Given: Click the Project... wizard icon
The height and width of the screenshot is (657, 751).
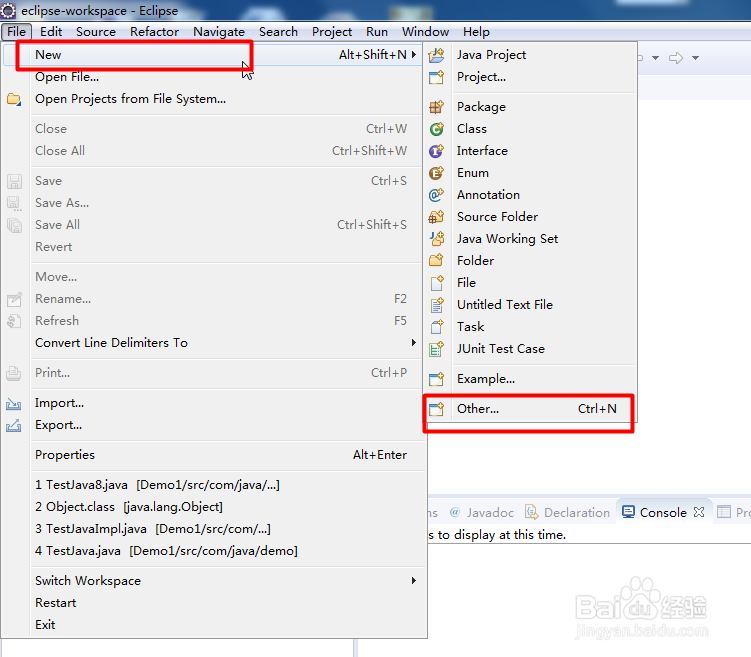Looking at the screenshot, I should [436, 77].
